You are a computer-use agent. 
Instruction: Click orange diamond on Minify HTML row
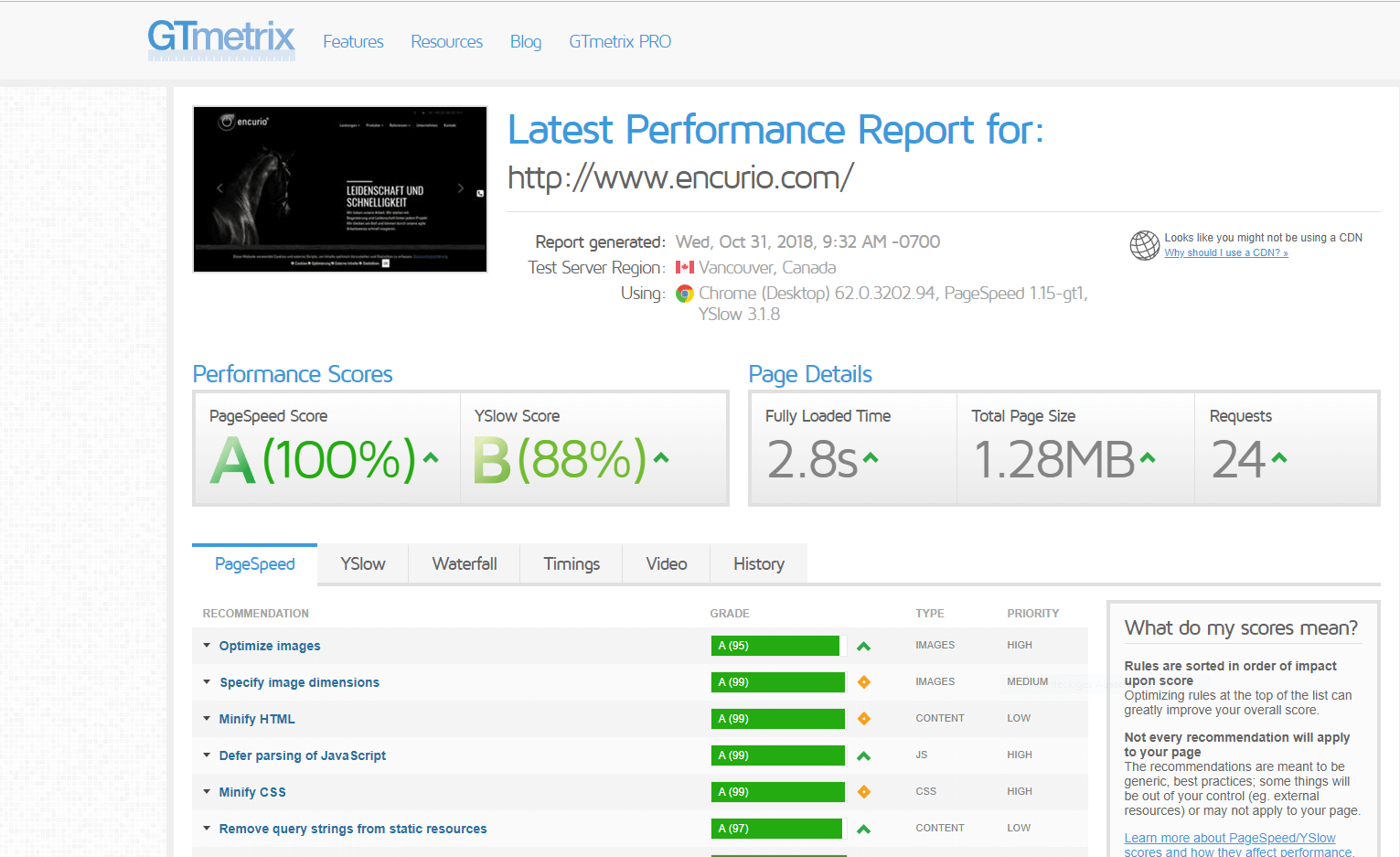click(863, 719)
